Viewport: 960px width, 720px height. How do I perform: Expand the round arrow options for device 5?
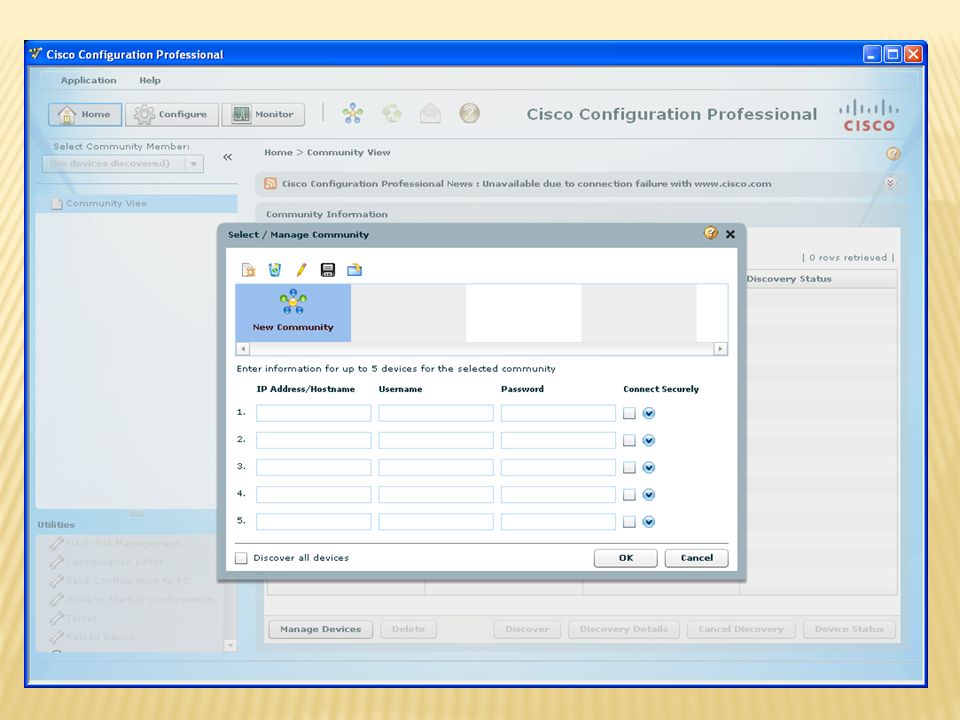coord(649,522)
